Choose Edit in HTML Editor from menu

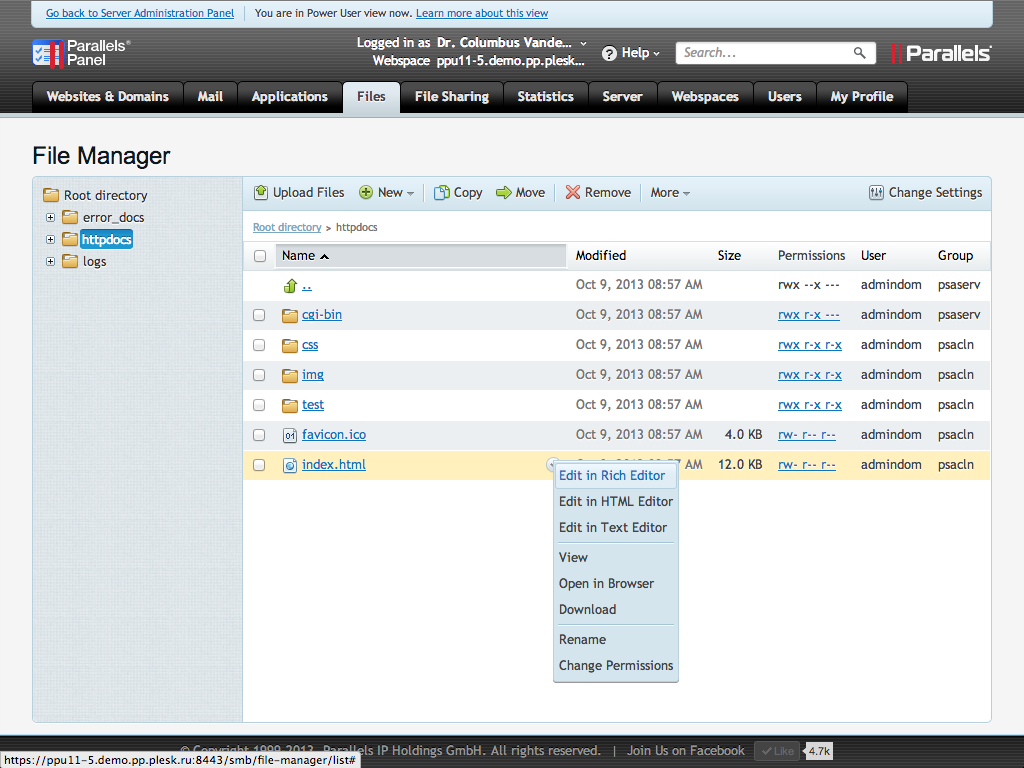[615, 502]
